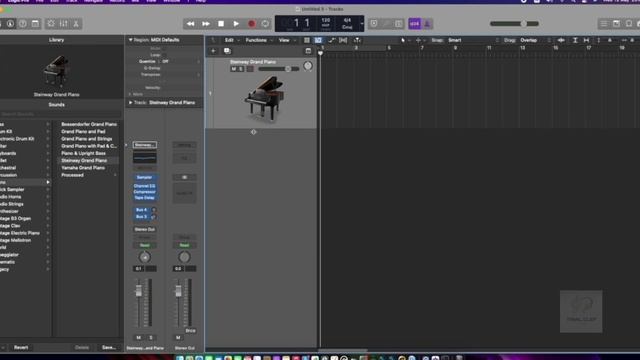
Task: Click the tempo value 120 in the LCD
Action: pyautogui.click(x=326, y=20)
